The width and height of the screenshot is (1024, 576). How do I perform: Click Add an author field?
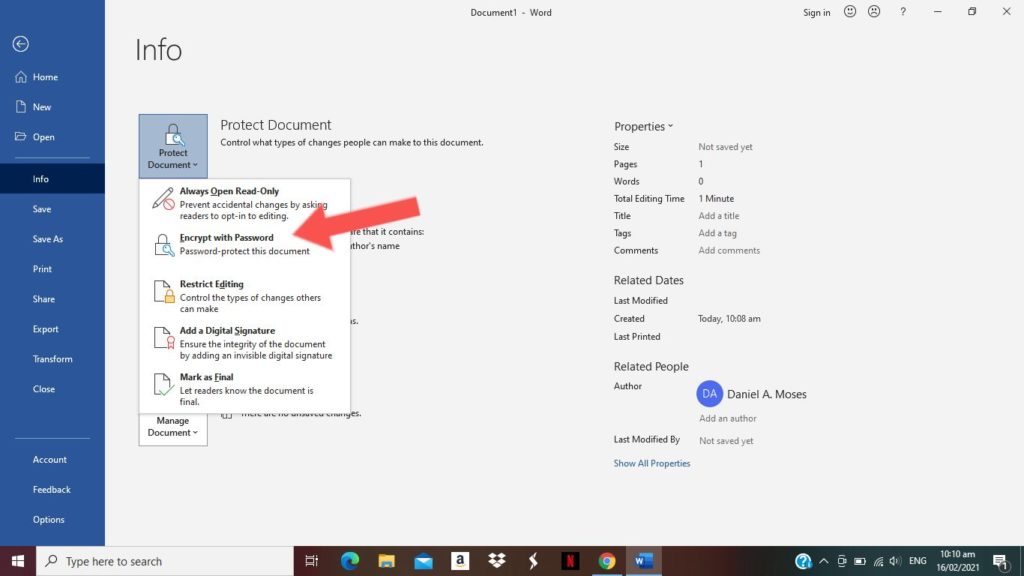(728, 419)
